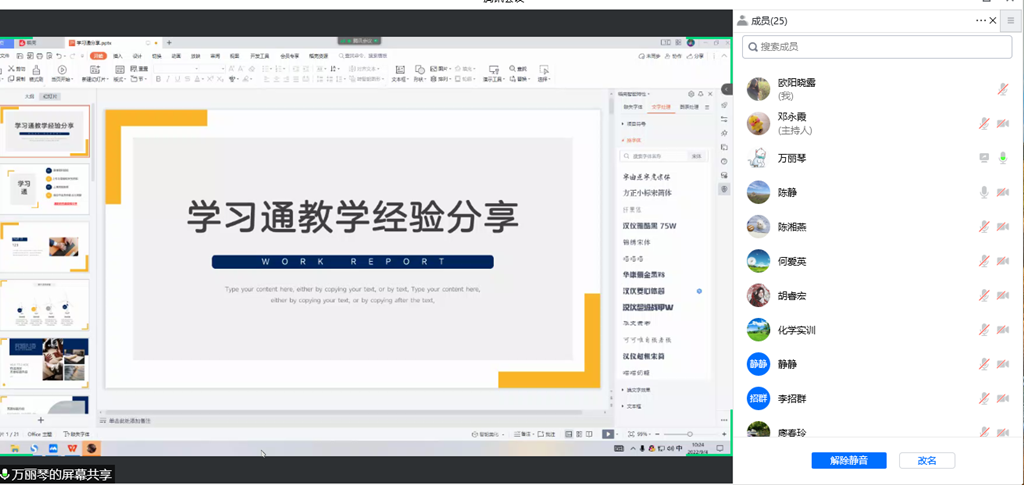The height and width of the screenshot is (485, 1024).
Task: Apply Underline formatting with the U icon
Action: [178, 79]
